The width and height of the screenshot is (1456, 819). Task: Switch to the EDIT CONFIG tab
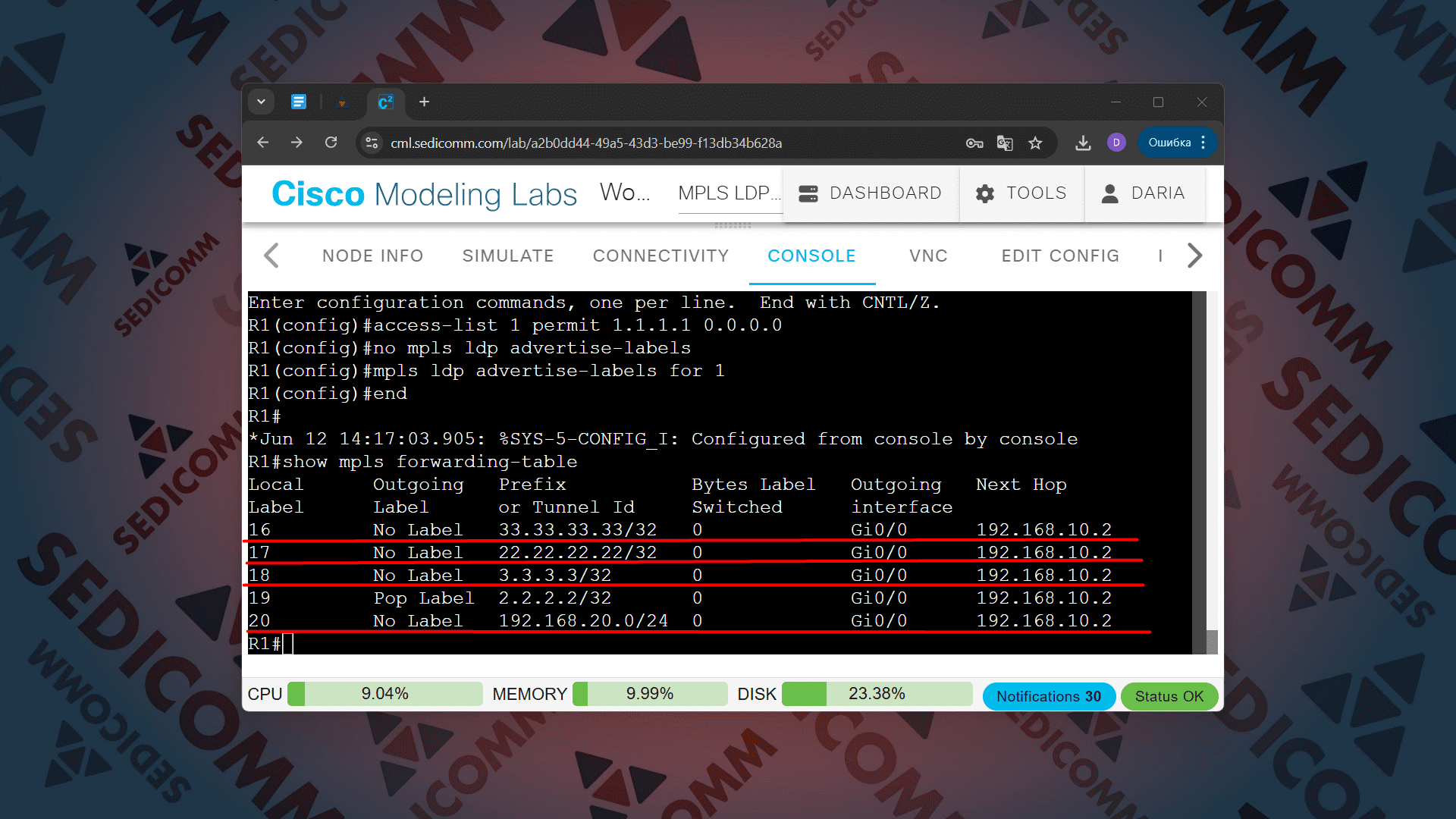point(1060,256)
